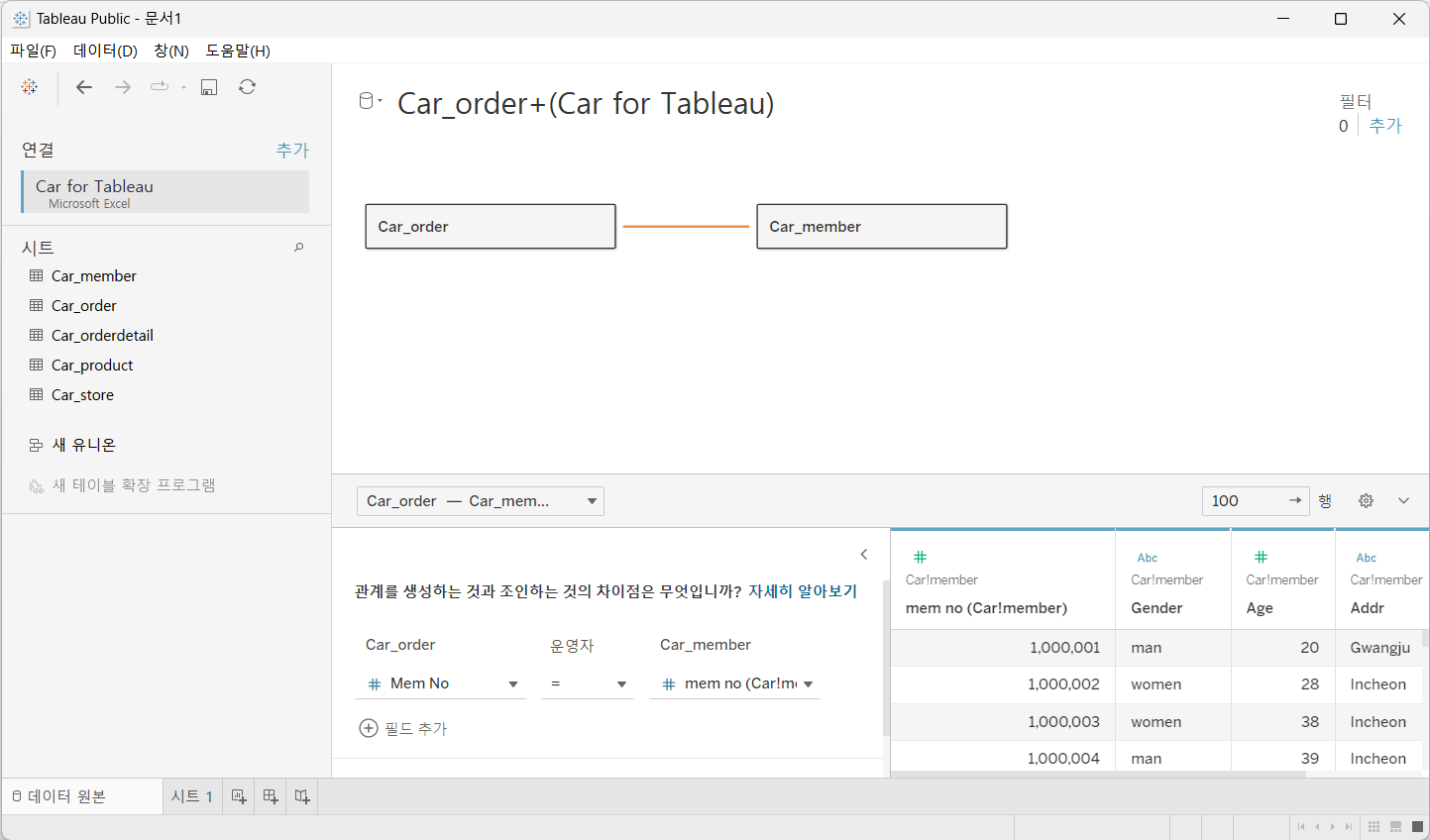Refresh the data source

point(248,87)
